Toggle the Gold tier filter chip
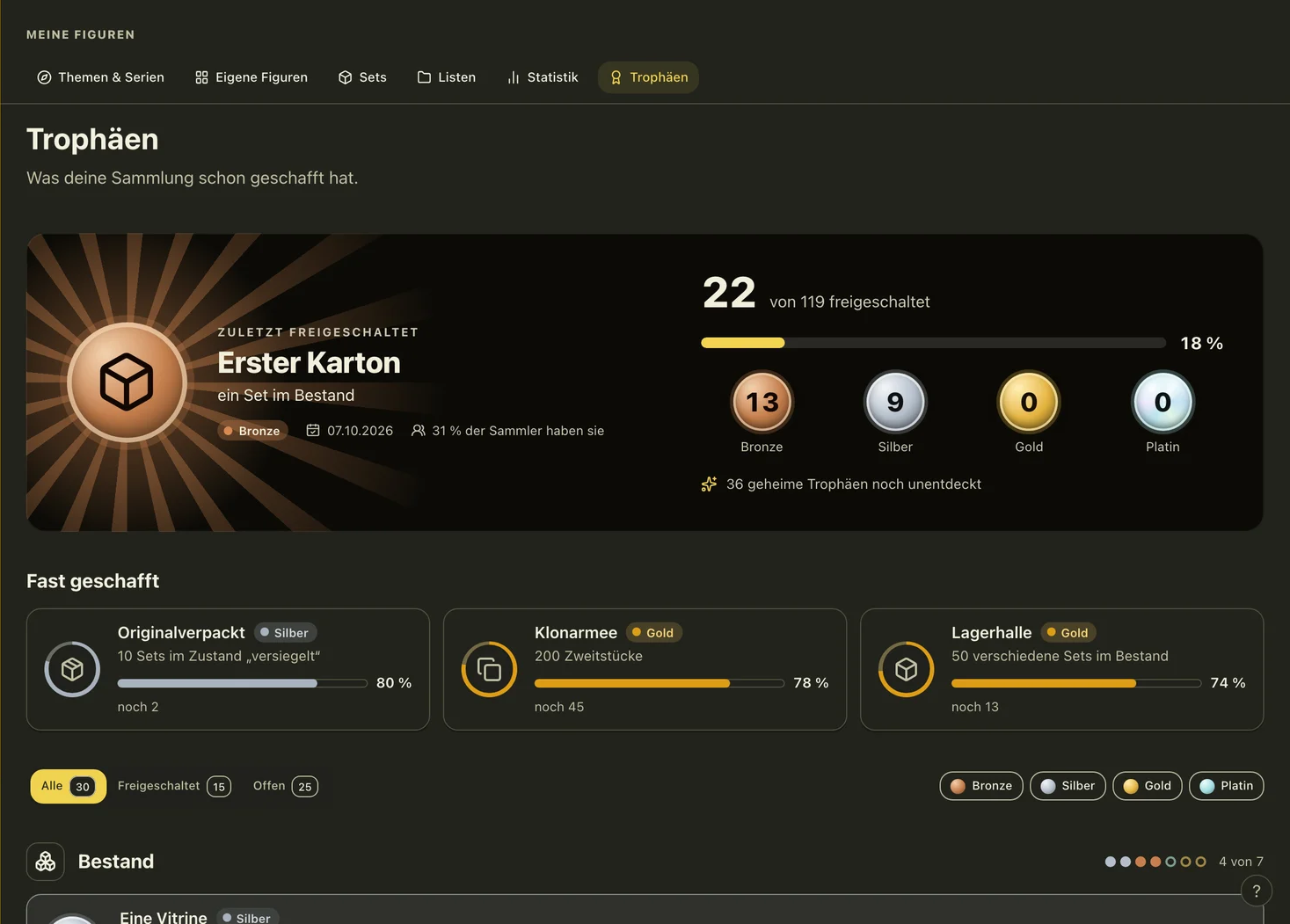This screenshot has width=1290, height=924. [1148, 786]
